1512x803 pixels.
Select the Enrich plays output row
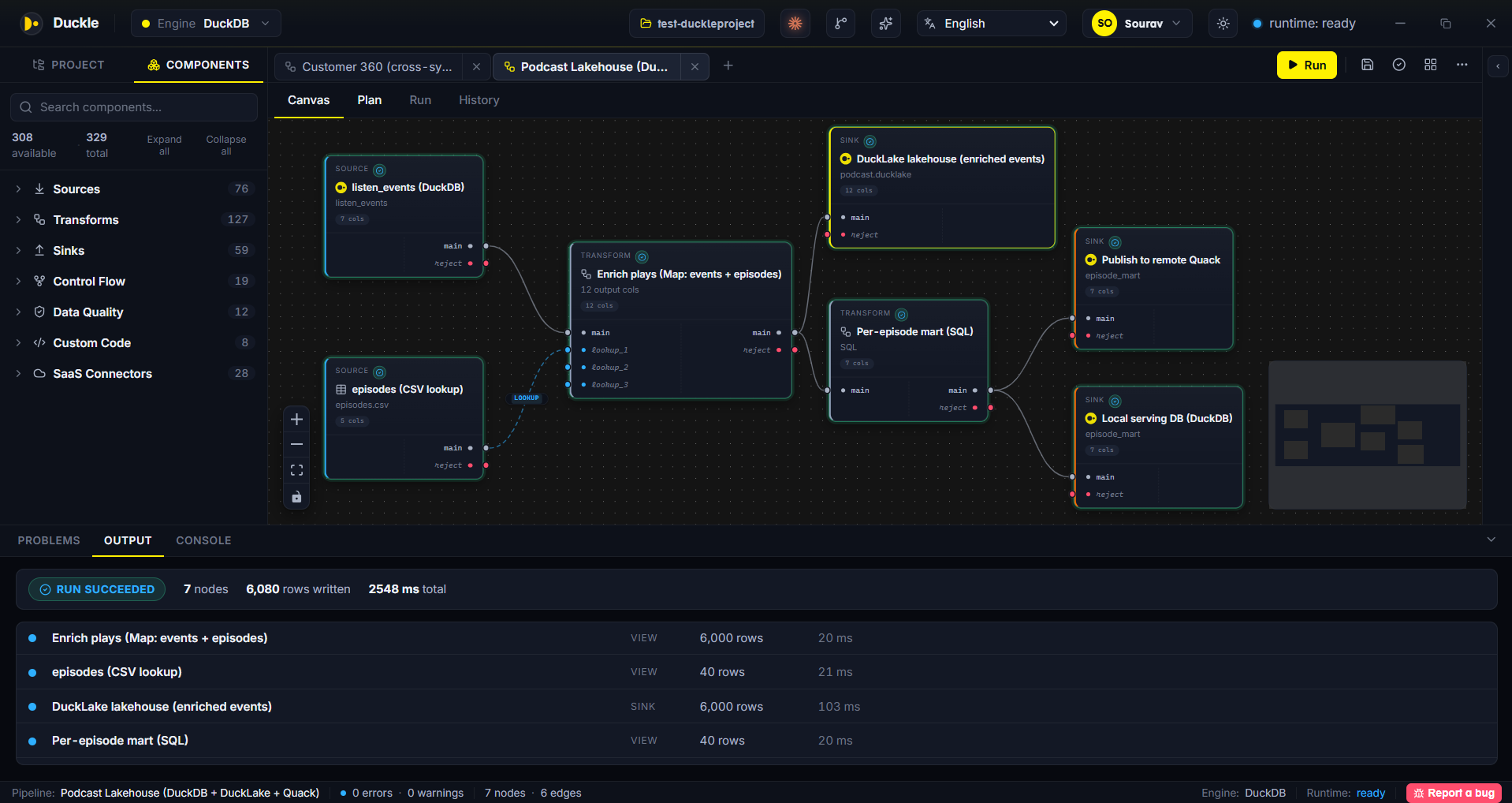(x=757, y=638)
